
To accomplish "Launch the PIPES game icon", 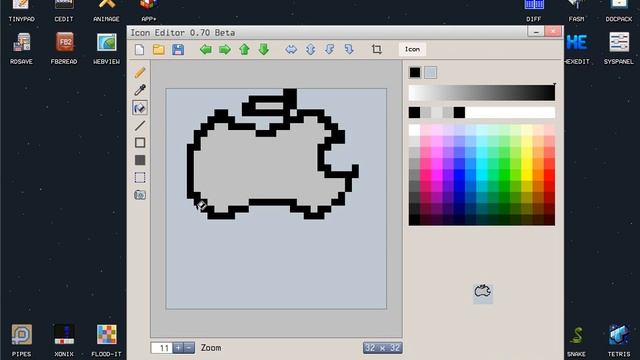I will tap(21, 340).
